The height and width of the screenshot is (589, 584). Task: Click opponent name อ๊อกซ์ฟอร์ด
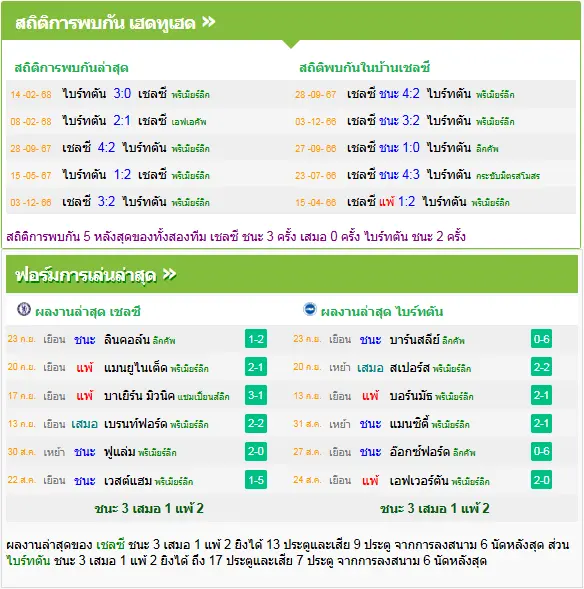(x=420, y=452)
